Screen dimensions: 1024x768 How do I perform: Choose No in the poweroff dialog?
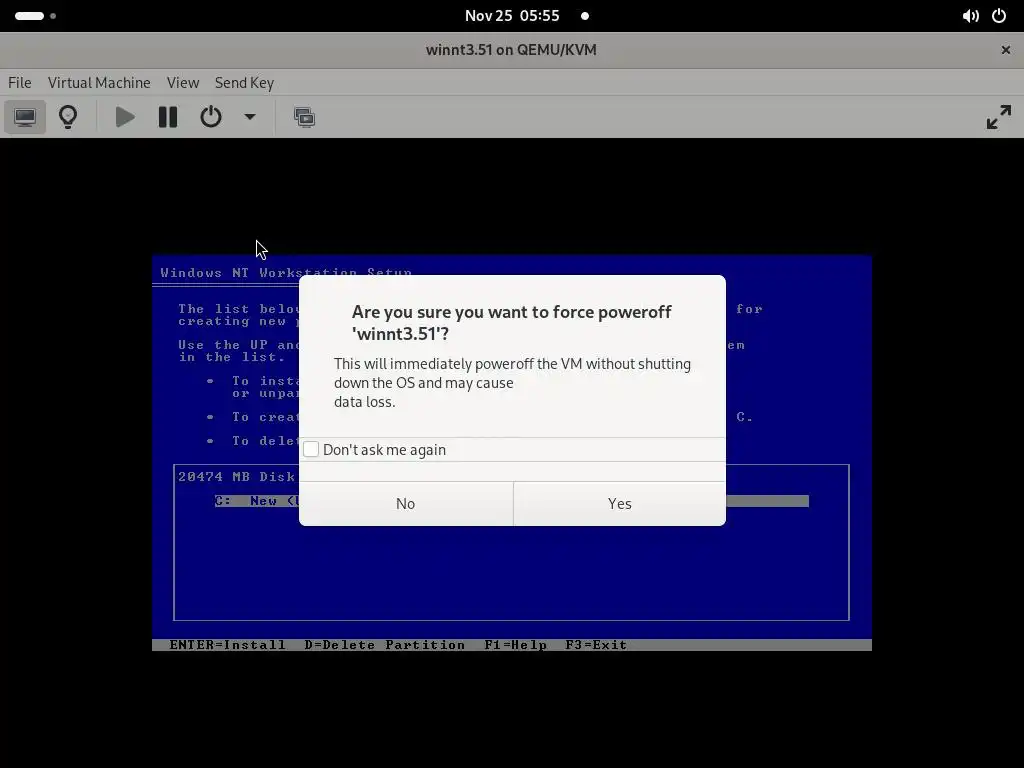coord(406,504)
